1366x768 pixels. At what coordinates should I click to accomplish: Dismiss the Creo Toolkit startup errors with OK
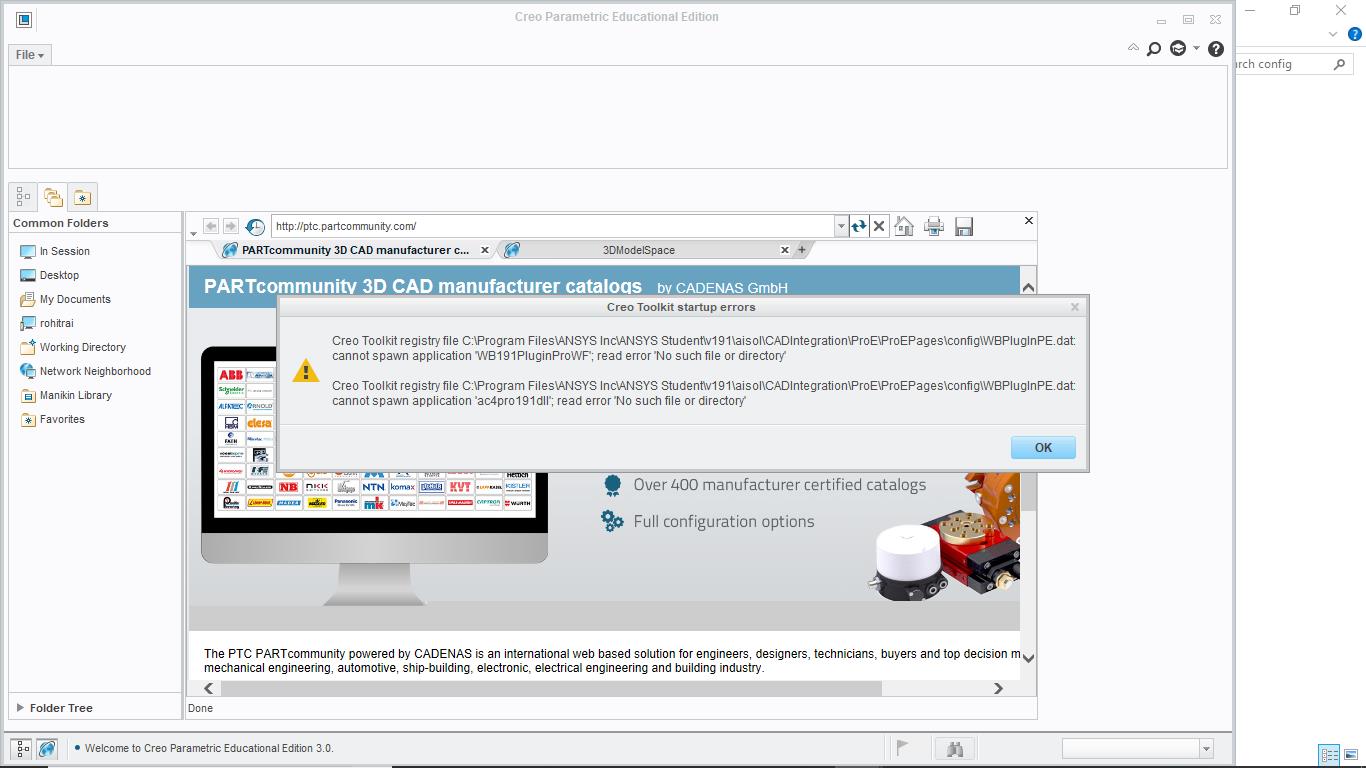(x=1043, y=447)
